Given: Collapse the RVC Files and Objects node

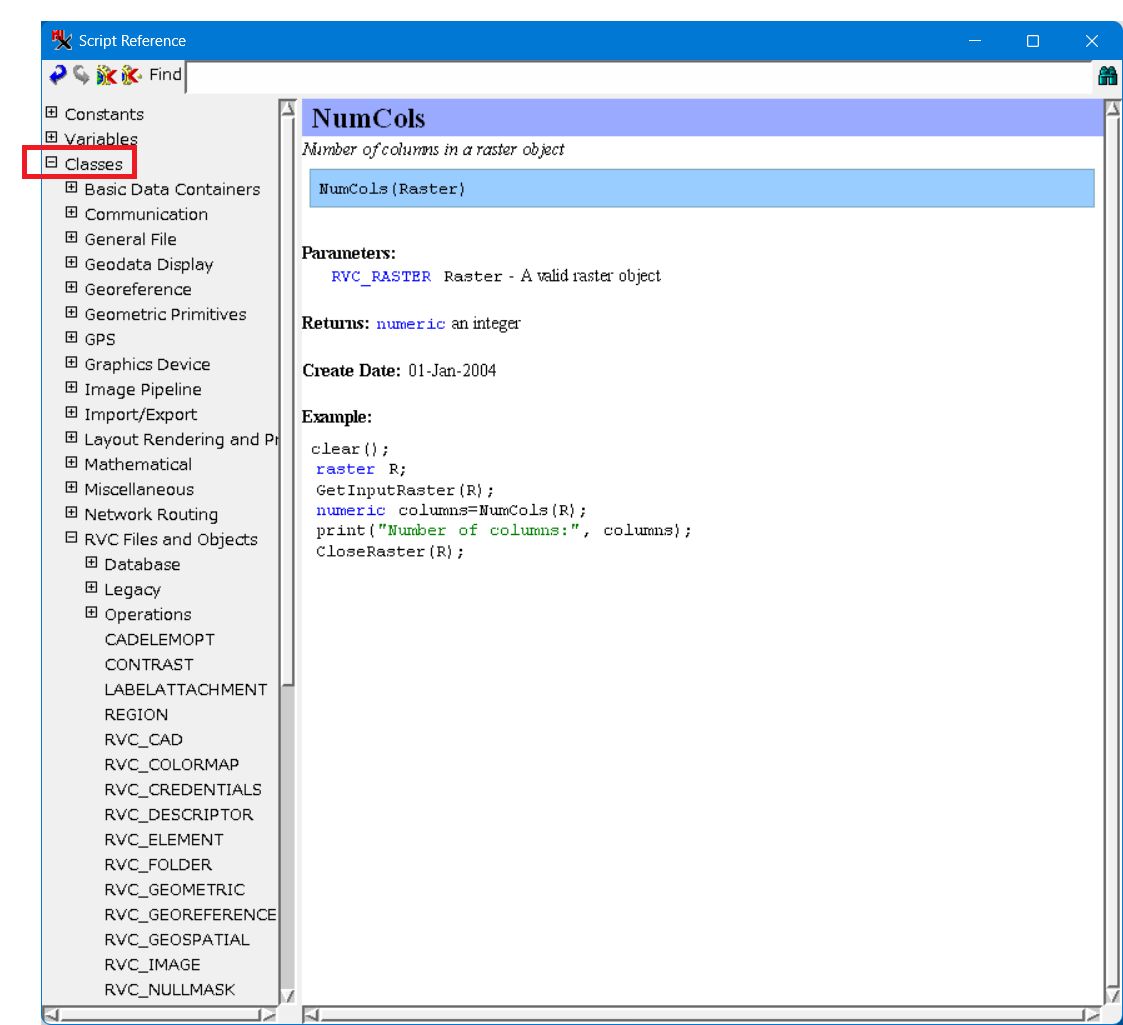Looking at the screenshot, I should click(x=71, y=539).
